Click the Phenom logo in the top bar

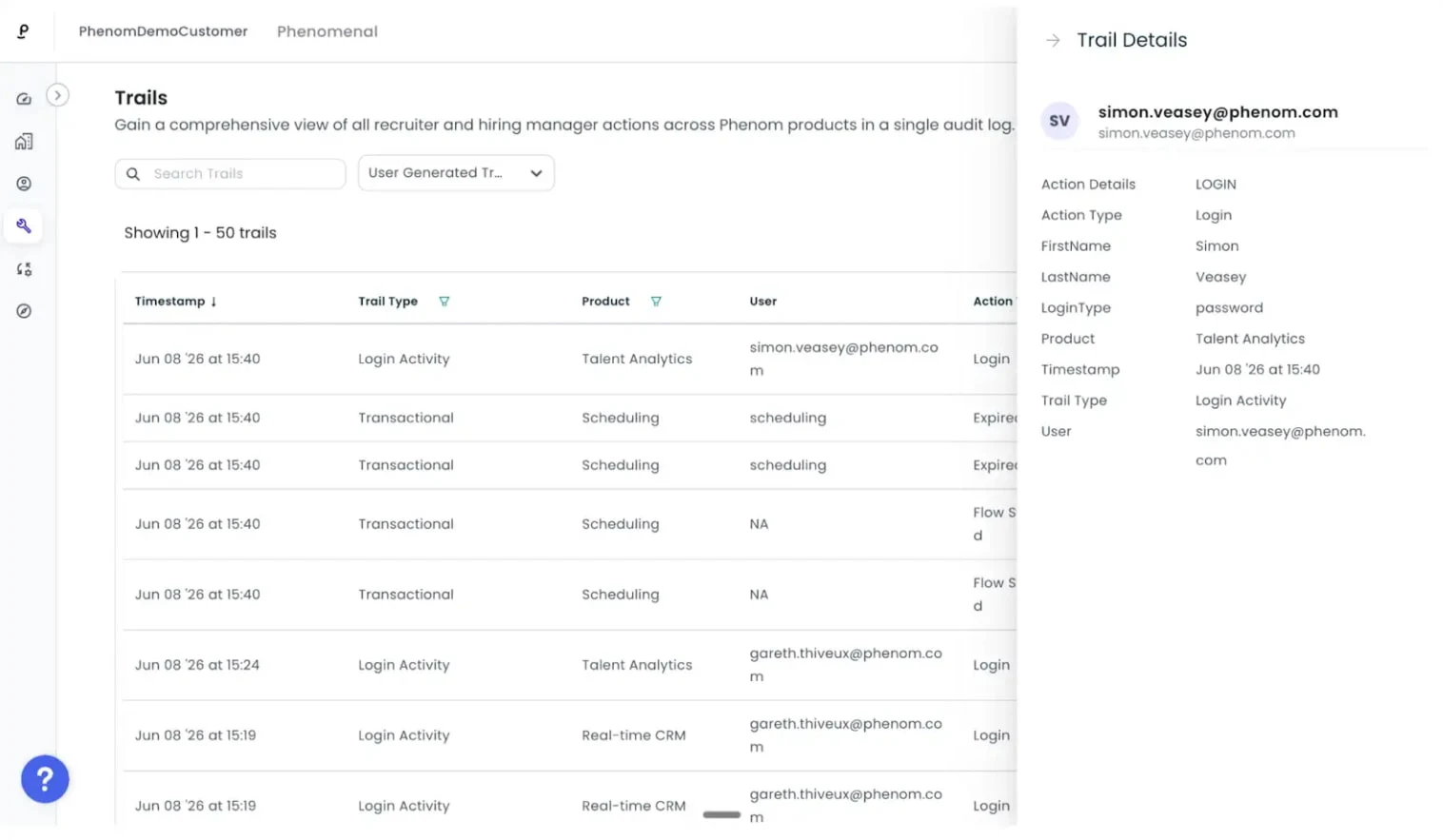[x=24, y=31]
